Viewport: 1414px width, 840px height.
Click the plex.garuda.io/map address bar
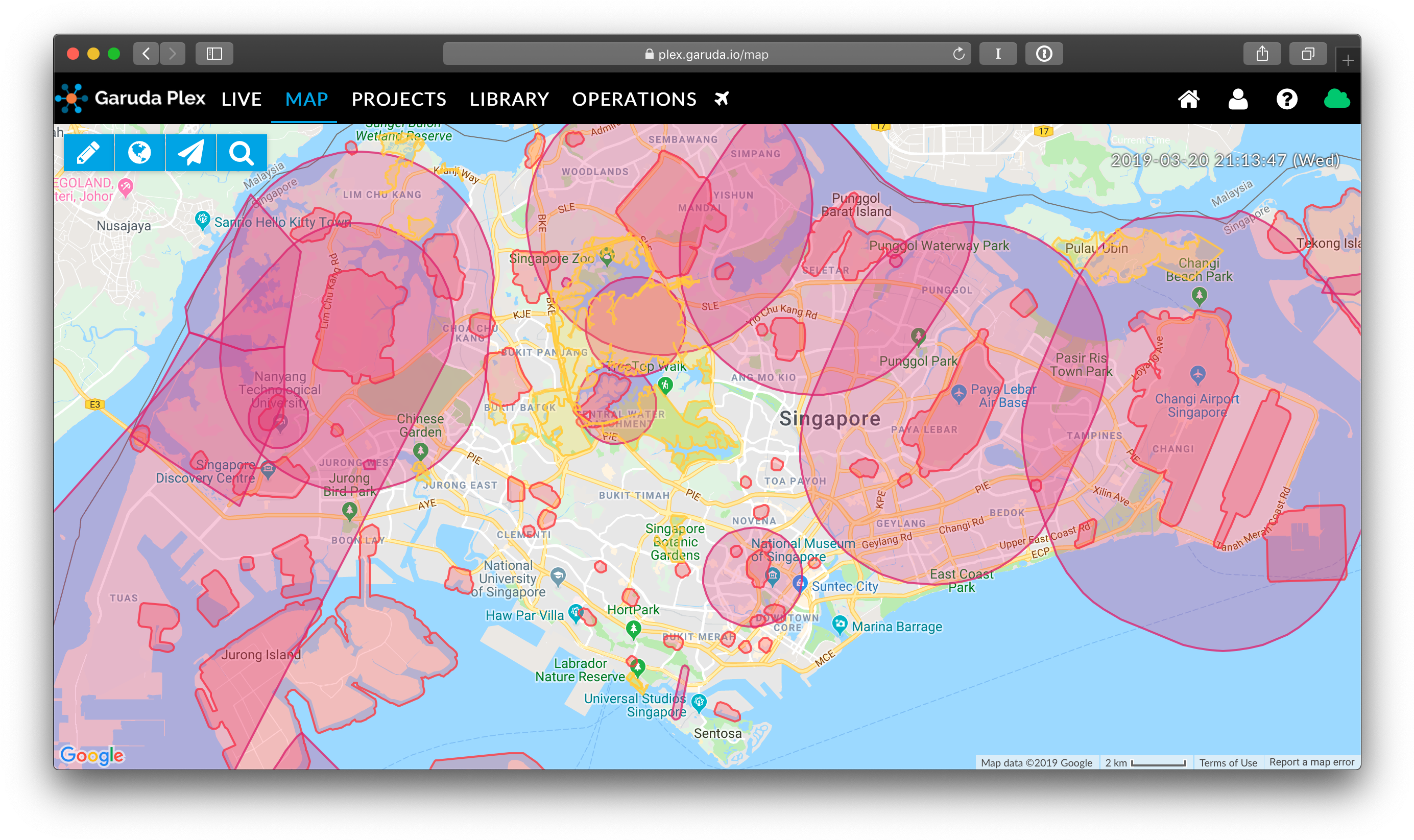click(706, 54)
